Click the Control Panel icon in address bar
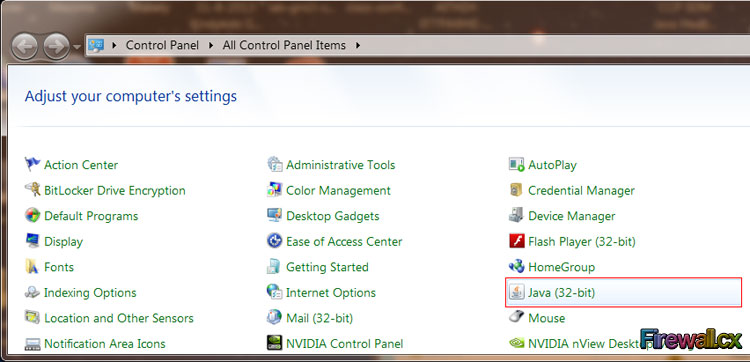750x362 pixels. (96, 45)
